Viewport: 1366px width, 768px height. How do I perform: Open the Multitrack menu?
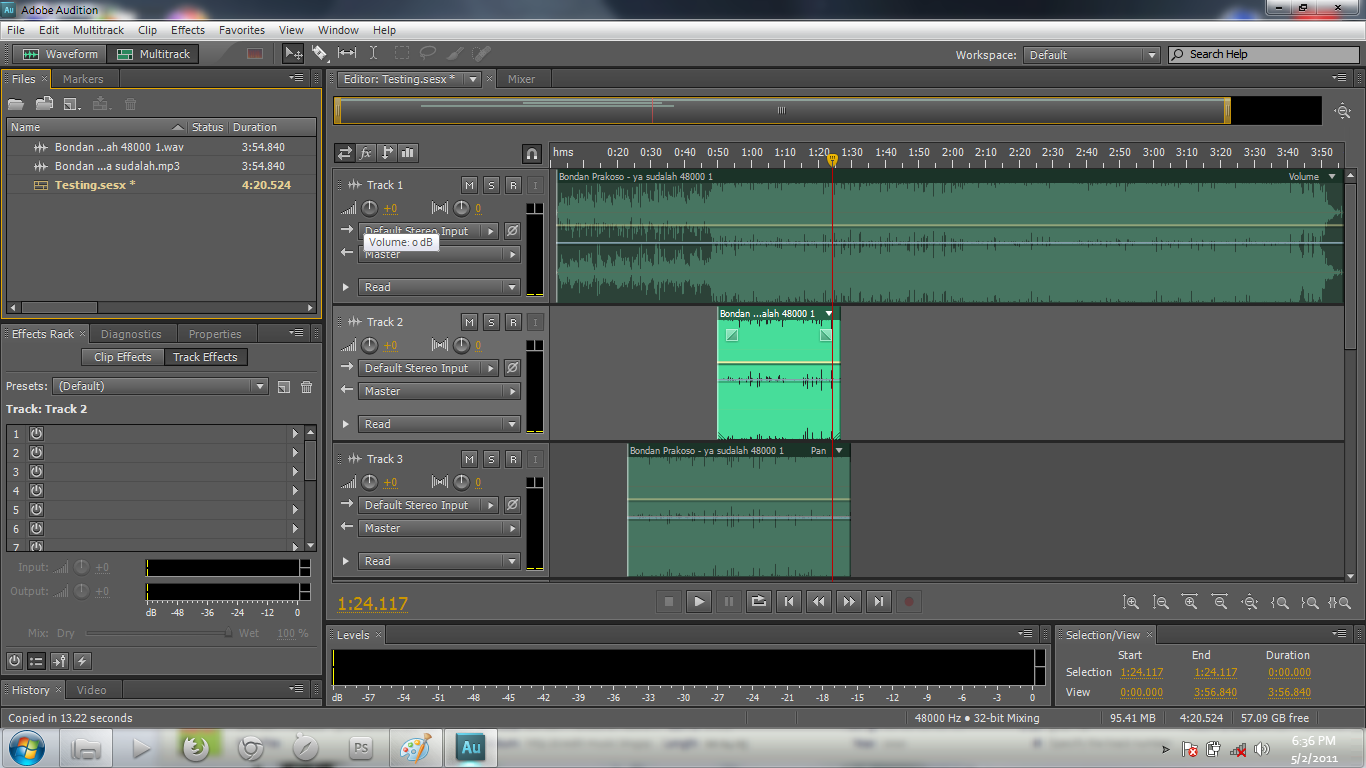pyautogui.click(x=99, y=30)
